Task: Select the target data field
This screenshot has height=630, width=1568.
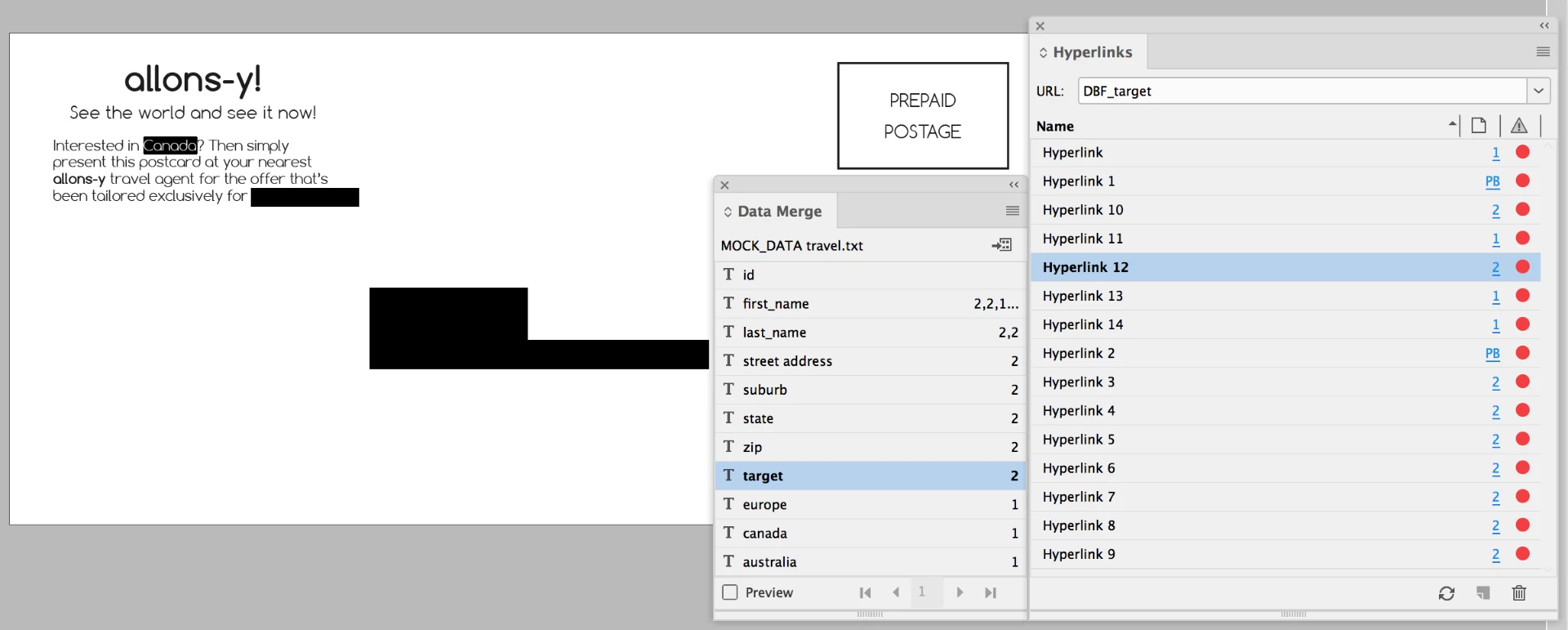Action: [871, 476]
